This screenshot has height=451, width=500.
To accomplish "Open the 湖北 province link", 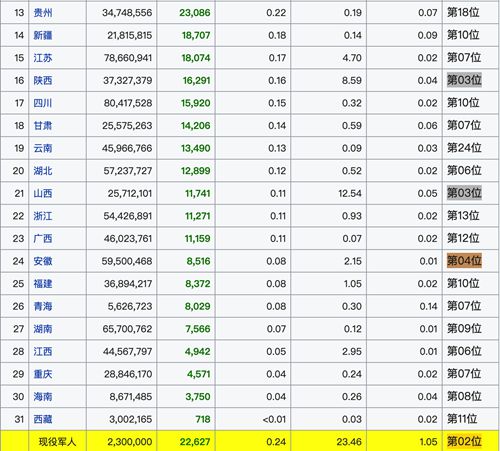I will (x=43, y=171).
